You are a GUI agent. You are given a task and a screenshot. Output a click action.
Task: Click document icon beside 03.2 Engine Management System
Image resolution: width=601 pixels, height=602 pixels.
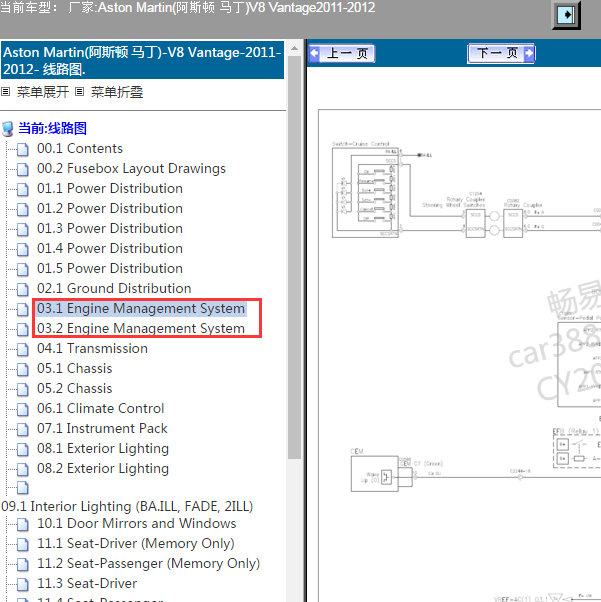tap(23, 329)
